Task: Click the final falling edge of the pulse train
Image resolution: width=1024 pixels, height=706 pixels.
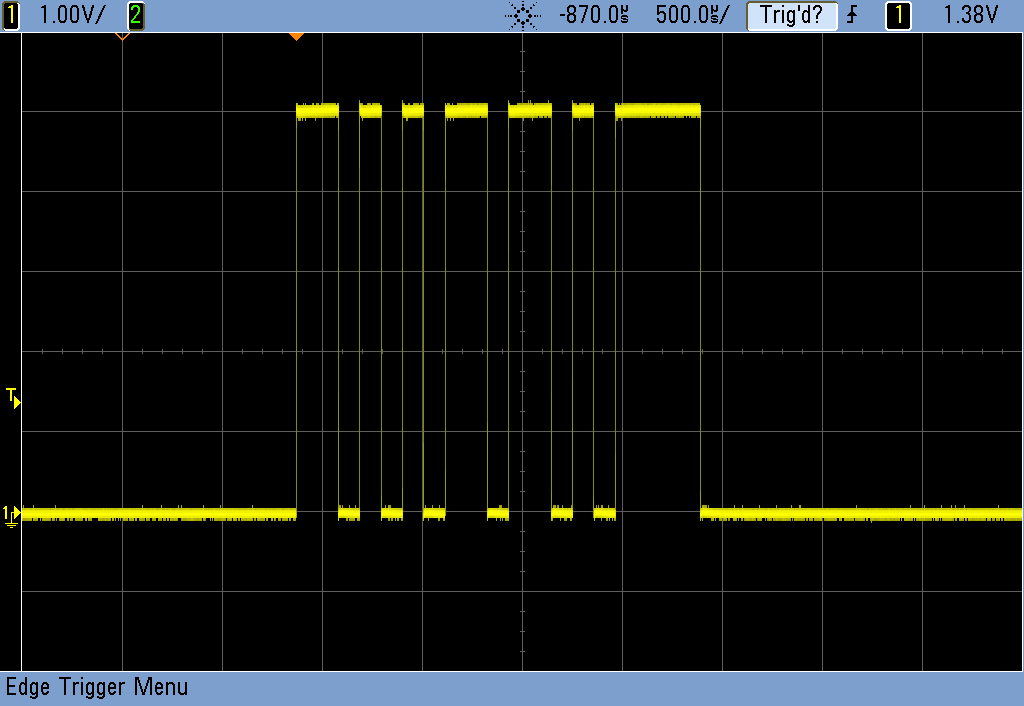Action: (x=701, y=310)
